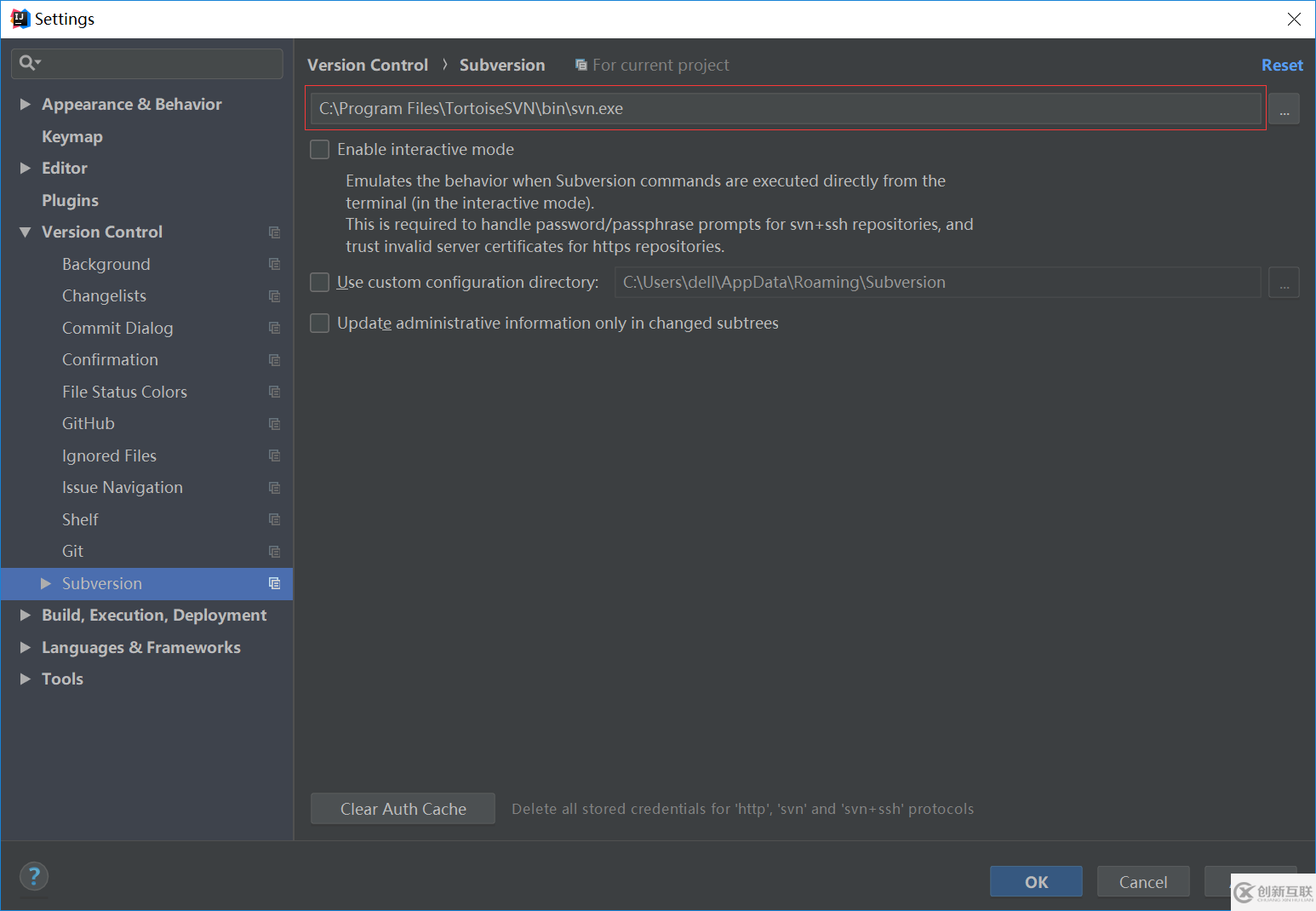Click the svn.exe path input field
Screen dimensions: 1316x911
click(x=786, y=109)
